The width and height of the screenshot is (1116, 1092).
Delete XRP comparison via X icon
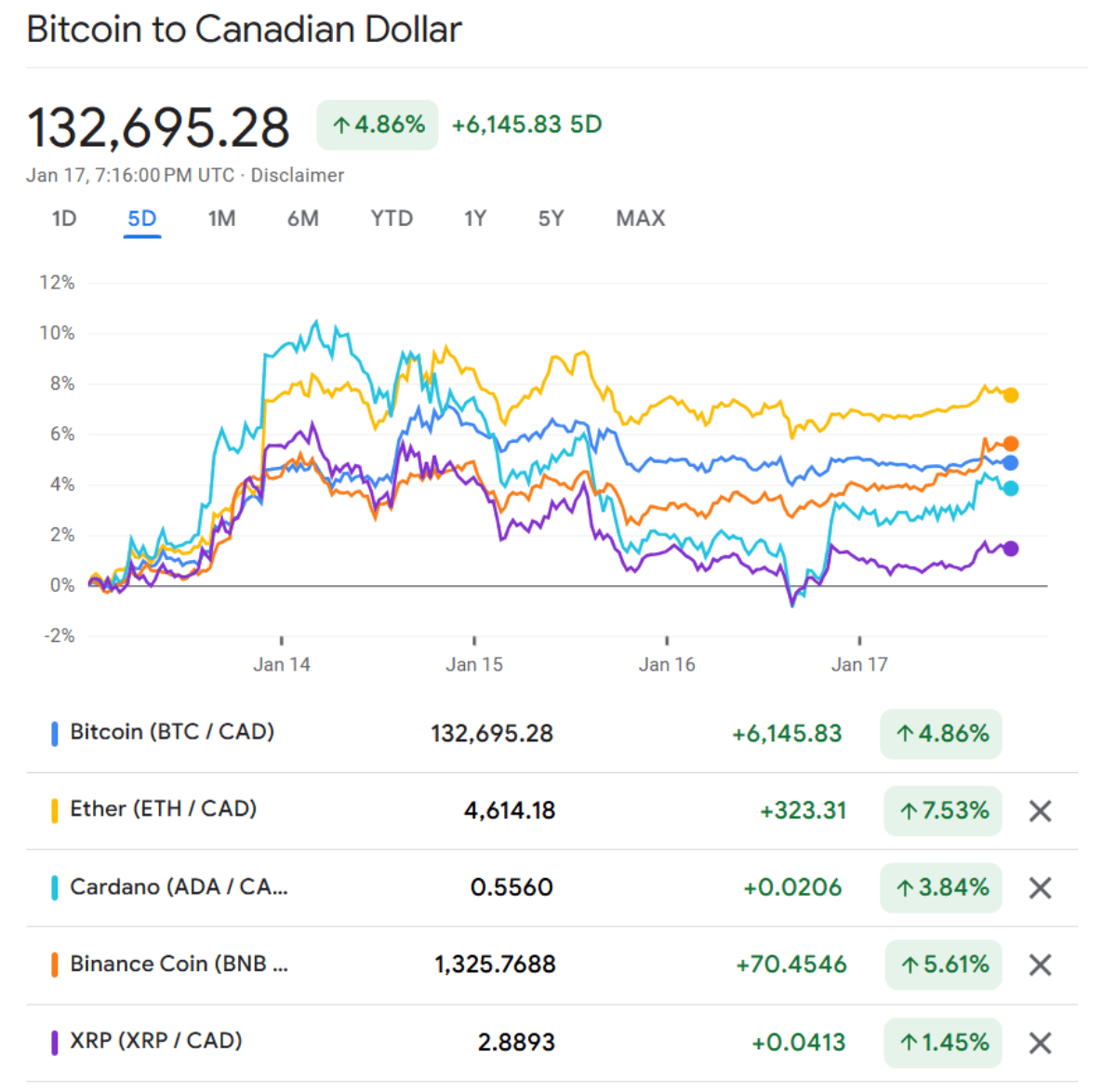pyautogui.click(x=1040, y=1043)
